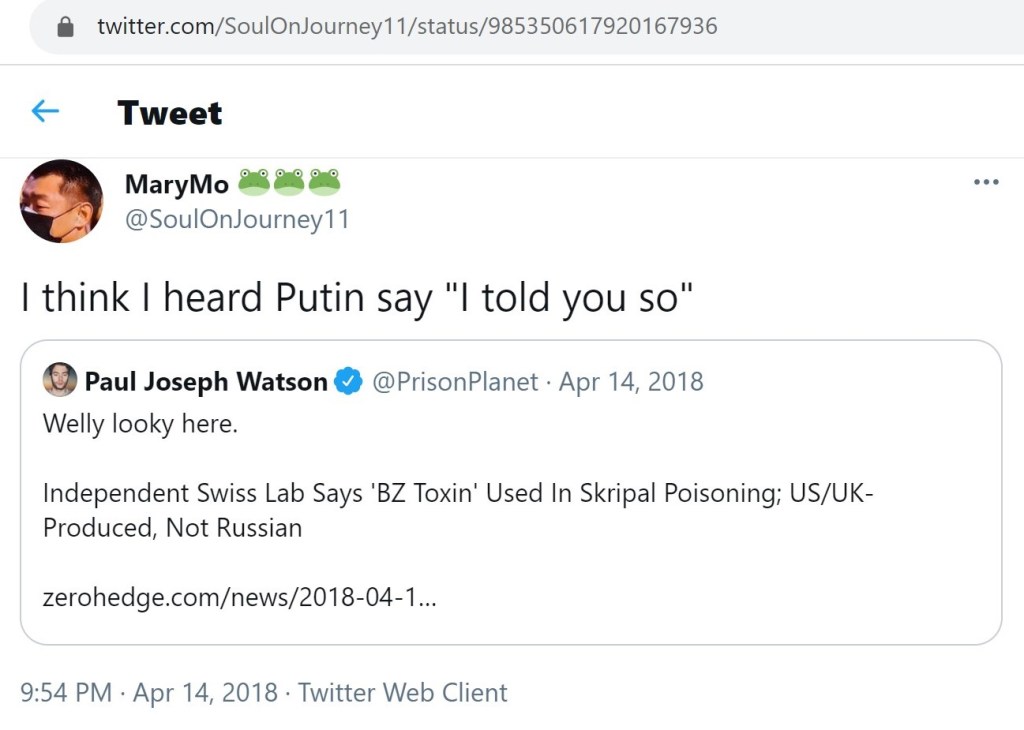
Task: Click the "Tweet" page header title
Action: tap(169, 113)
